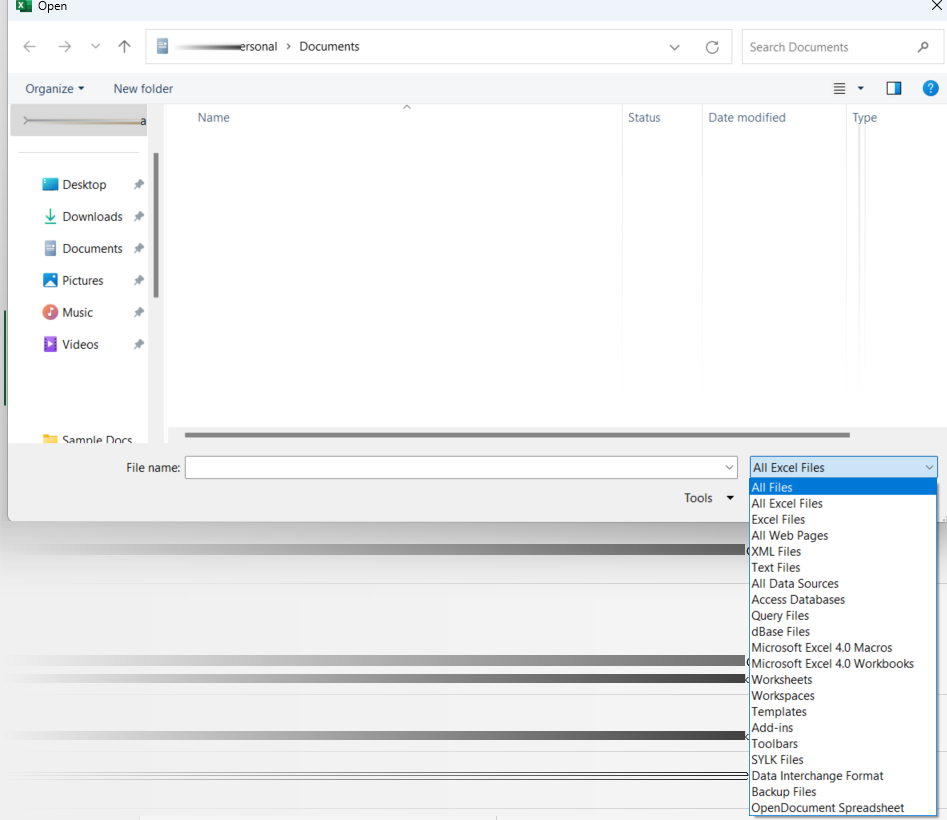This screenshot has height=820, width=947.
Task: Select XML Files option
Action: 843,551
